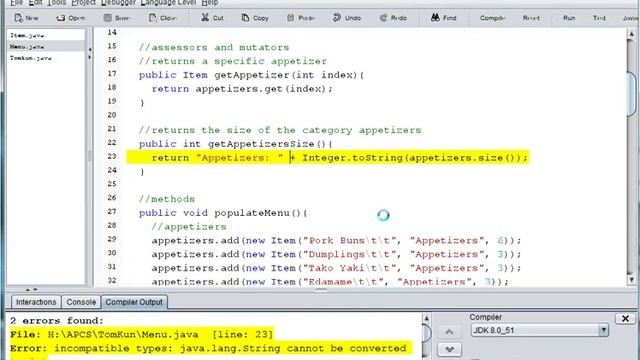Open the File menu

click(x=16, y=3)
